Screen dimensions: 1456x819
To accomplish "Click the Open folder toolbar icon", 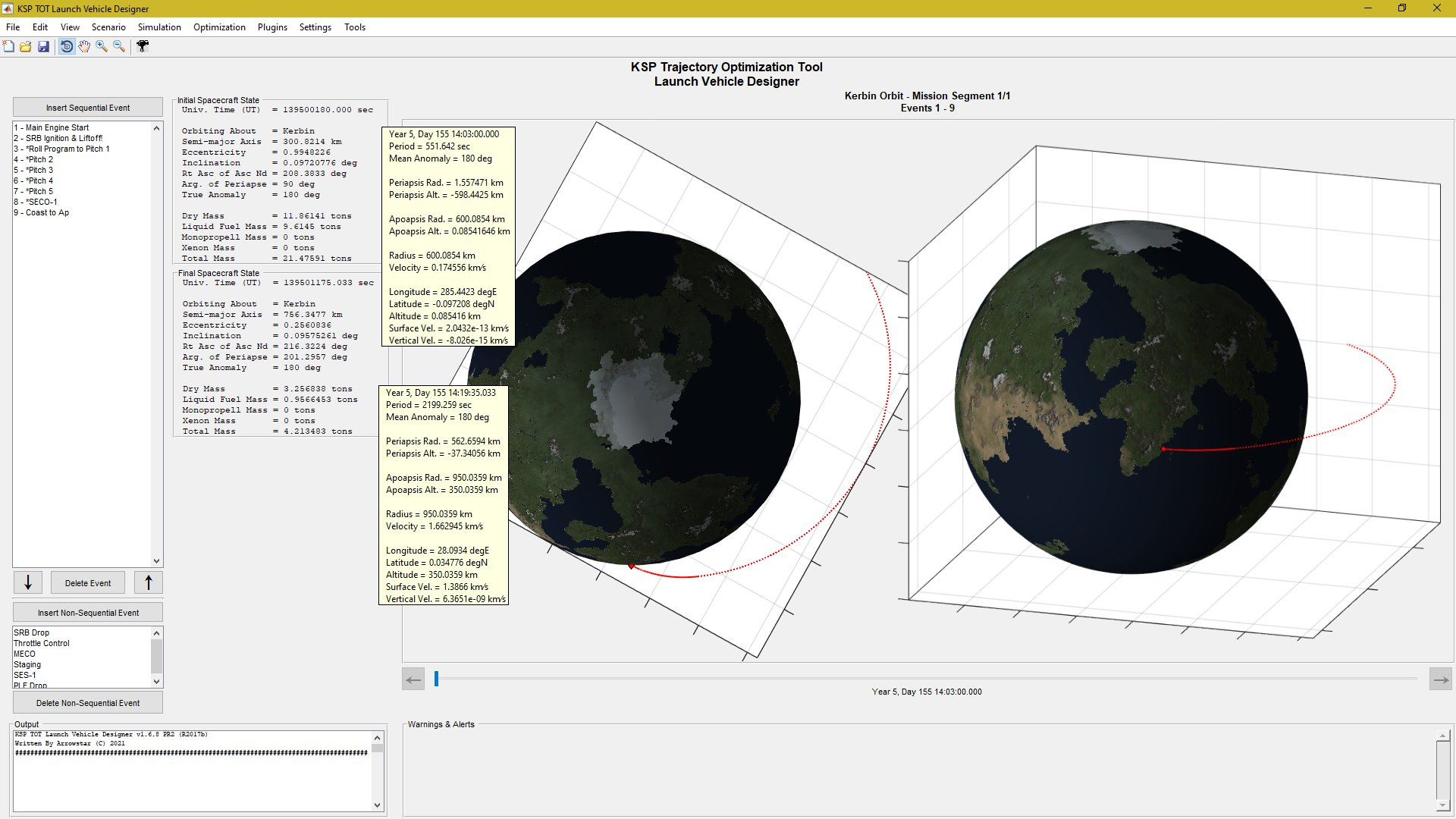I will pos(26,47).
